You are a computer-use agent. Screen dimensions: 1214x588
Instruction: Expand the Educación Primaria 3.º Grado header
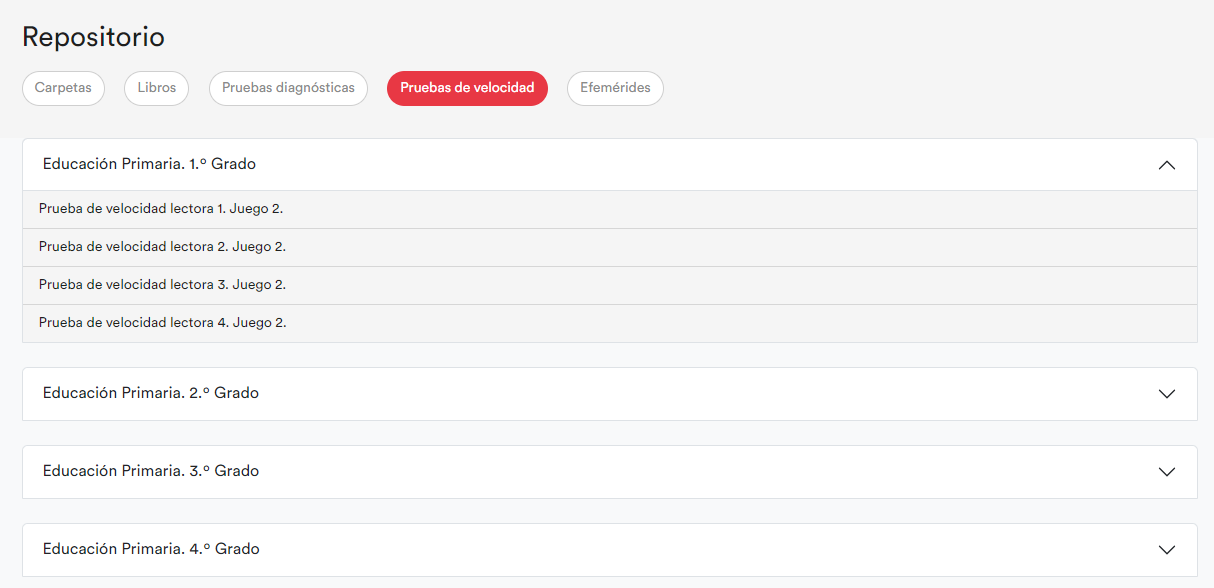150,471
